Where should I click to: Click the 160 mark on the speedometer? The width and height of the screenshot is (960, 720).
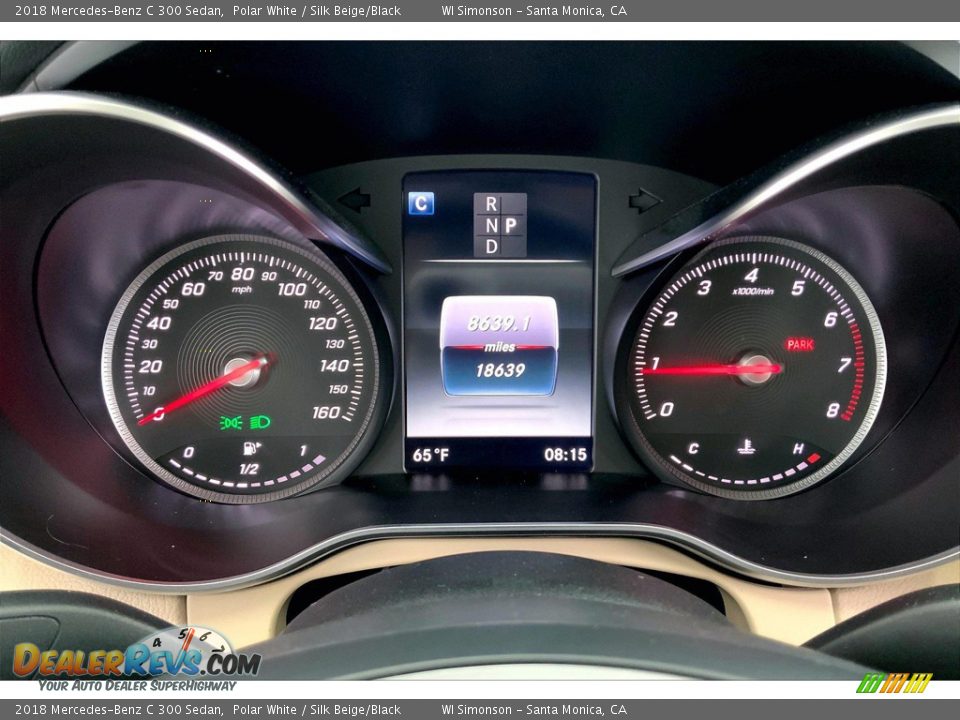point(326,413)
